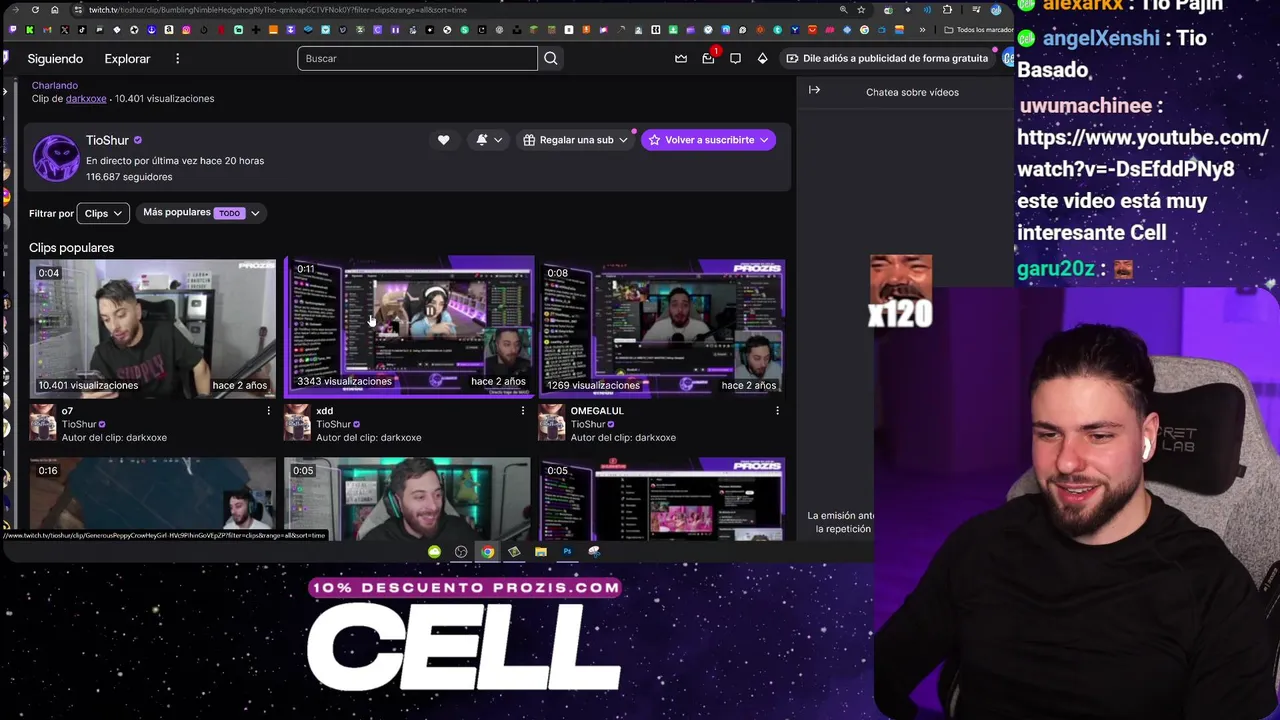The image size is (1280, 720).
Task: Click the darkxoxe clip author link
Action: (x=86, y=98)
